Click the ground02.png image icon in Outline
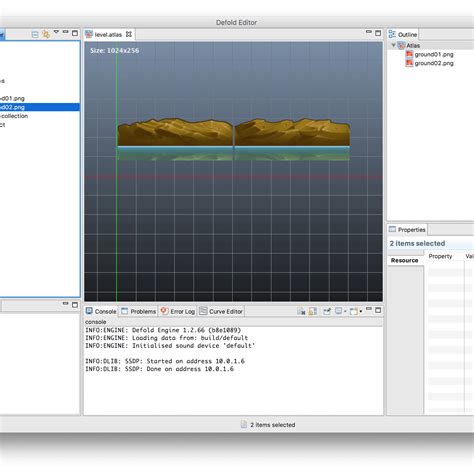Screen dimensions: 474x474 coord(409,63)
